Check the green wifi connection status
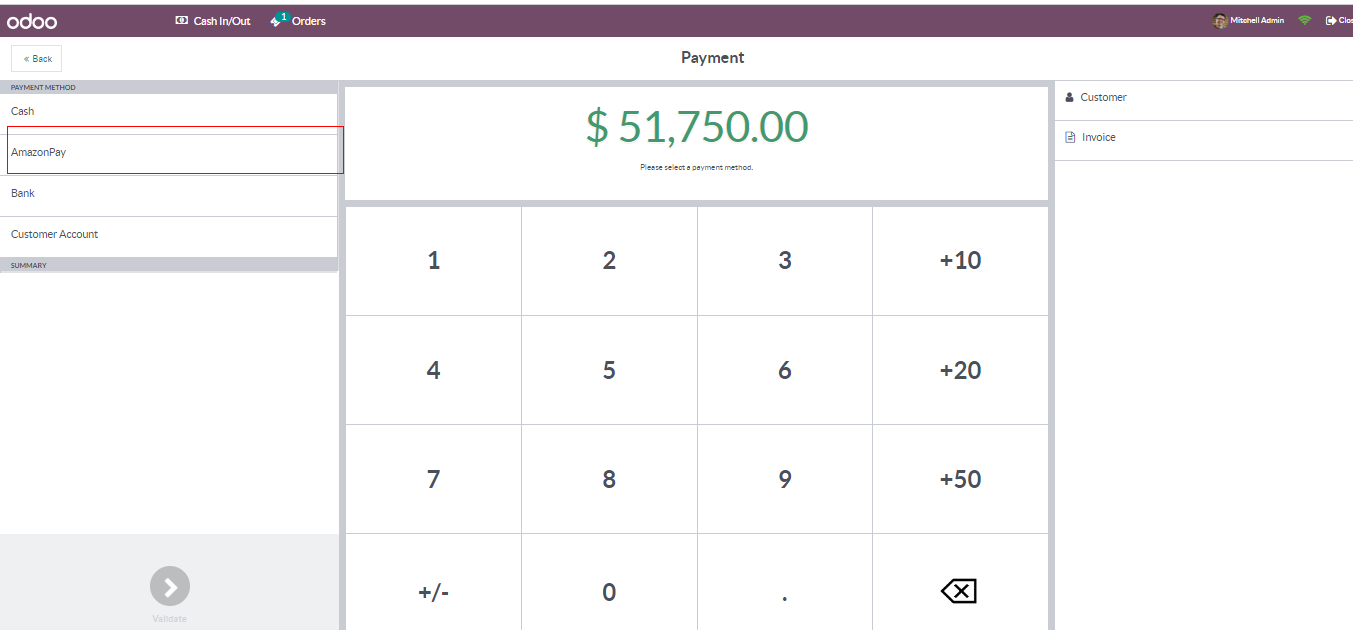 [x=1304, y=21]
